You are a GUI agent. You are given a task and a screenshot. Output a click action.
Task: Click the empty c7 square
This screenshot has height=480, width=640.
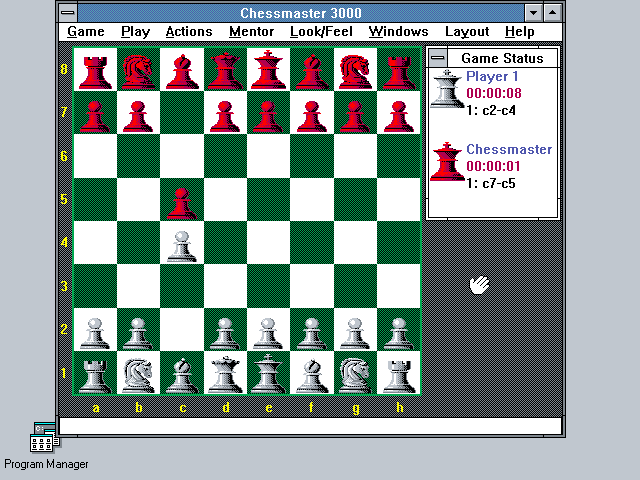(182, 113)
